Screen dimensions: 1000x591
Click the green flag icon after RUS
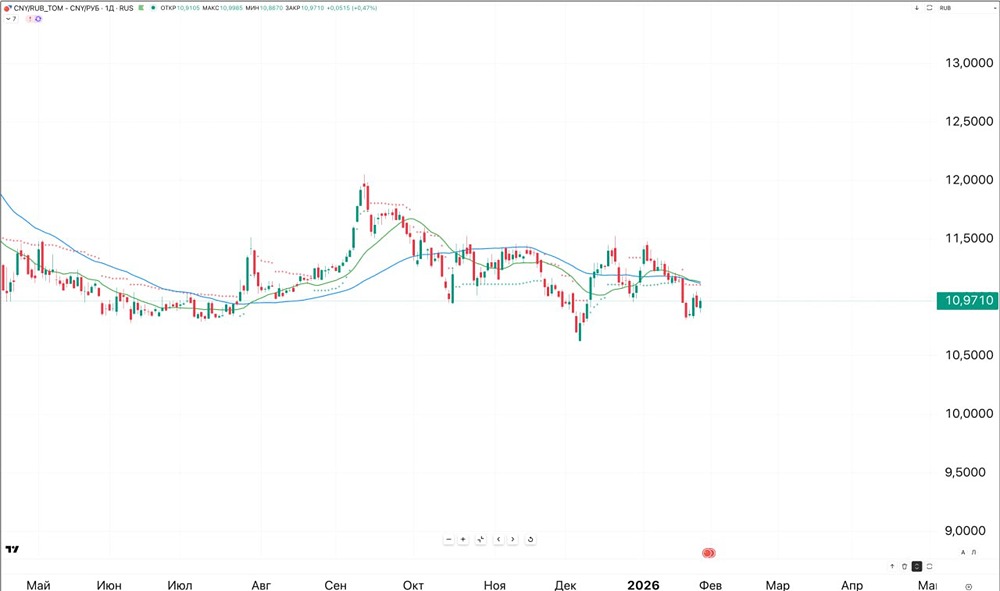click(x=141, y=8)
